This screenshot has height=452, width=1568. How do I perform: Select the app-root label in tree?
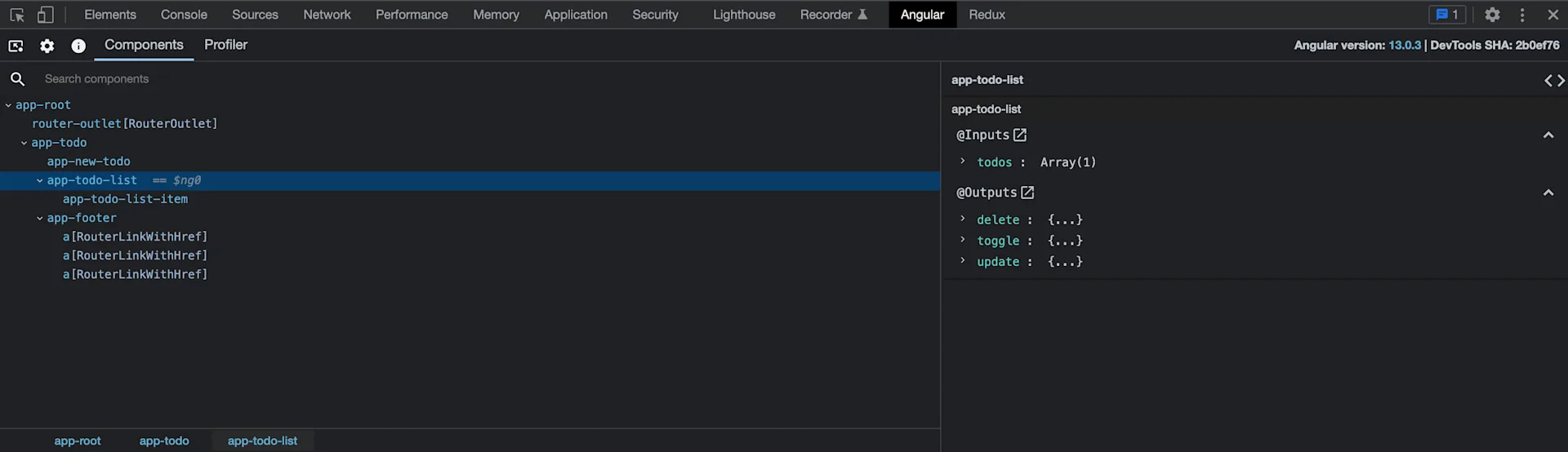pyautogui.click(x=43, y=105)
